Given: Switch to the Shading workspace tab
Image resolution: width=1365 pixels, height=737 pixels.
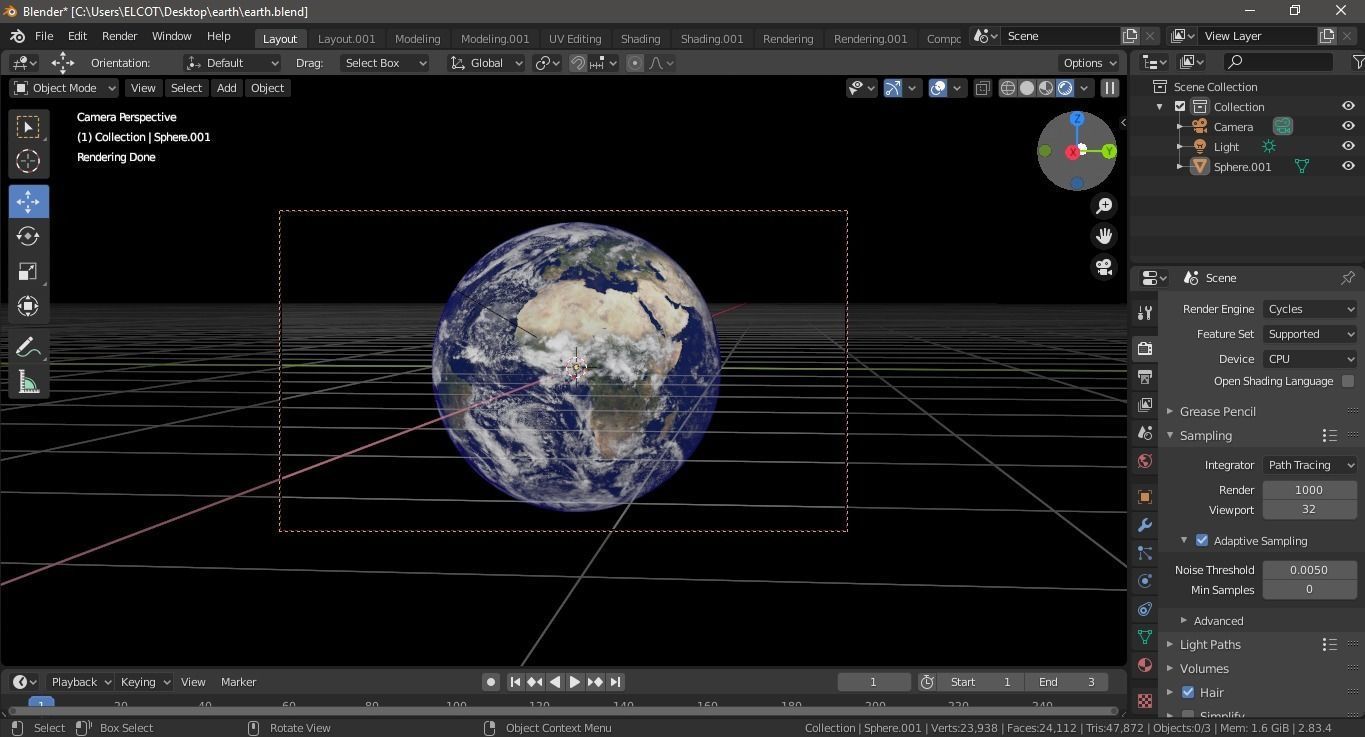Looking at the screenshot, I should (640, 38).
